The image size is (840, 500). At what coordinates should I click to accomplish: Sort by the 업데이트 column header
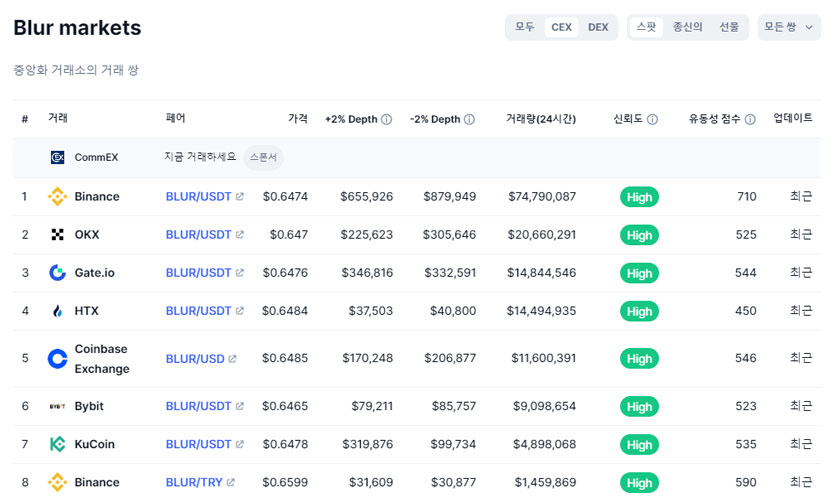tap(793, 118)
